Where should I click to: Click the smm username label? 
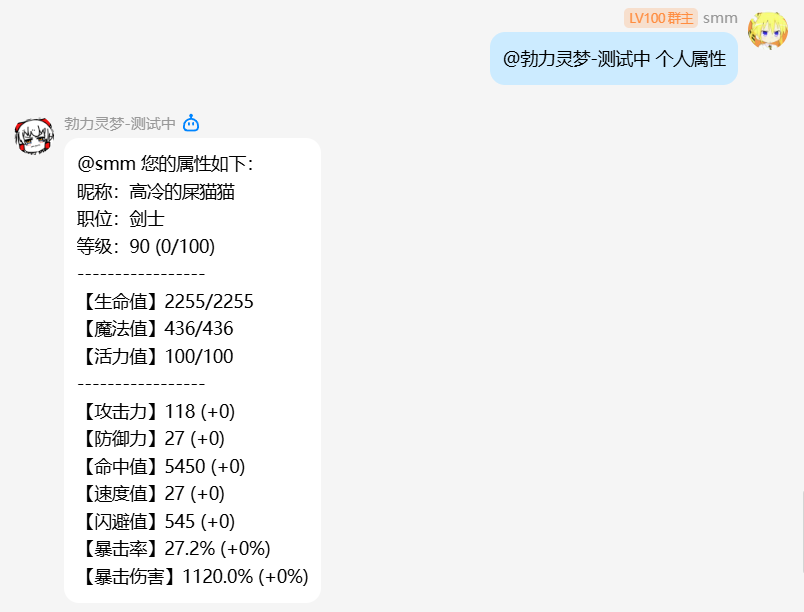tap(720, 18)
